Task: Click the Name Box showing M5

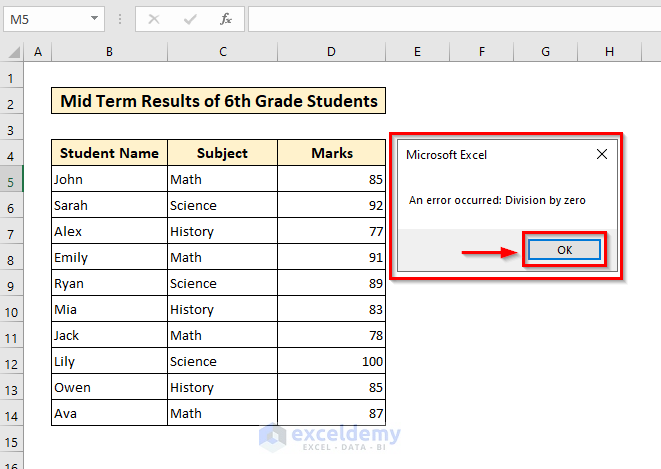Action: (x=45, y=19)
